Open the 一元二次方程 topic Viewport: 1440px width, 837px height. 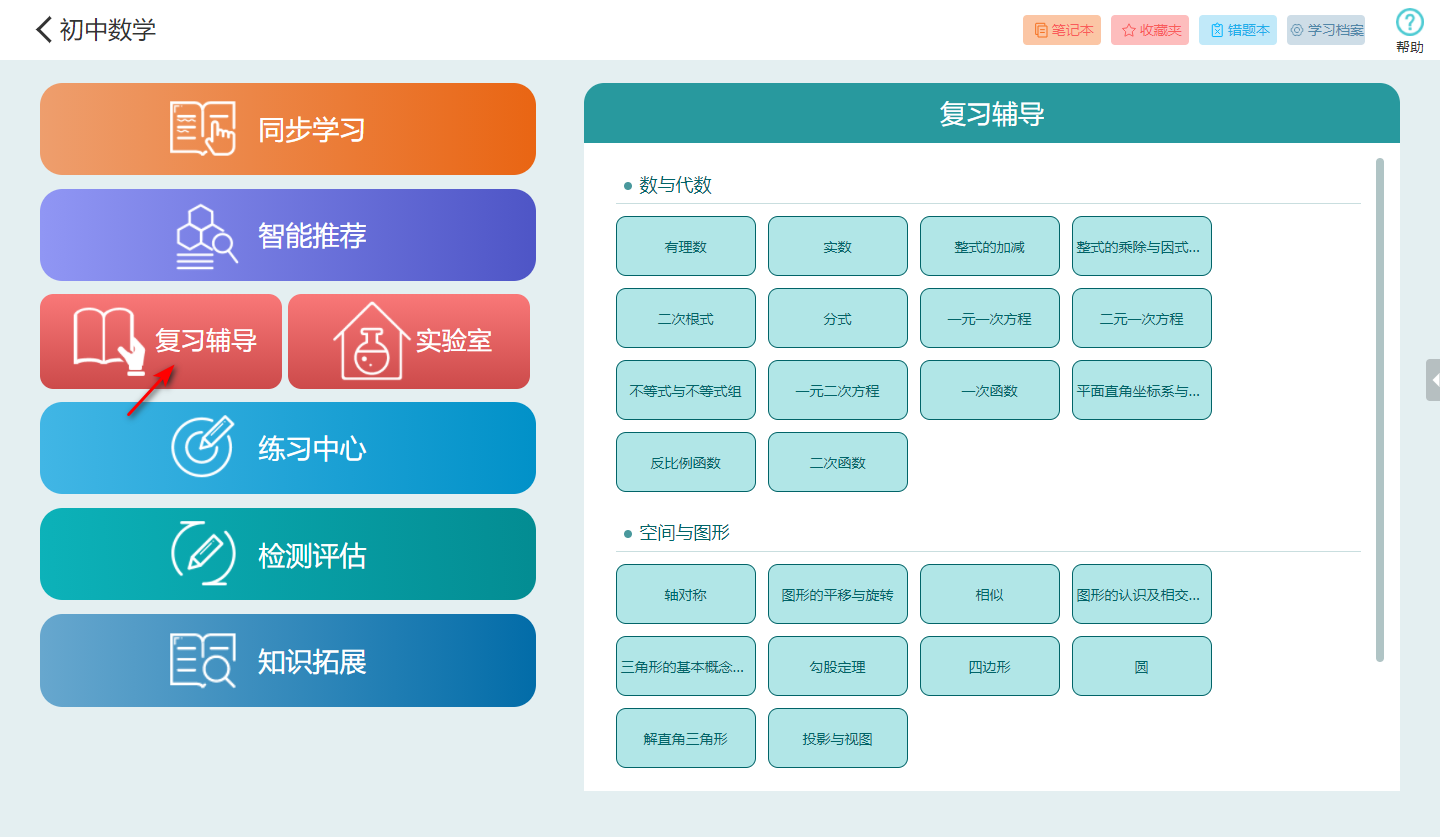pos(838,390)
